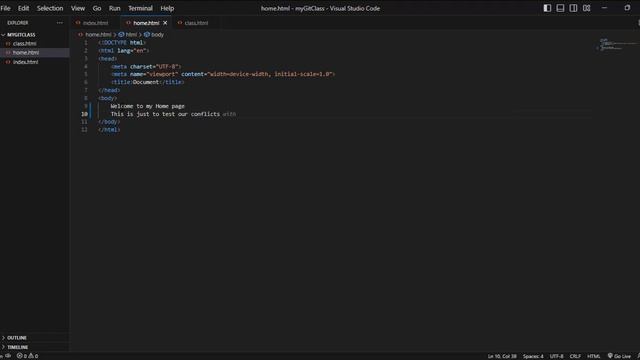Screen dimensions: 640x360
Task: Open Explorer's three-dot more actions menu
Action: [60, 23]
